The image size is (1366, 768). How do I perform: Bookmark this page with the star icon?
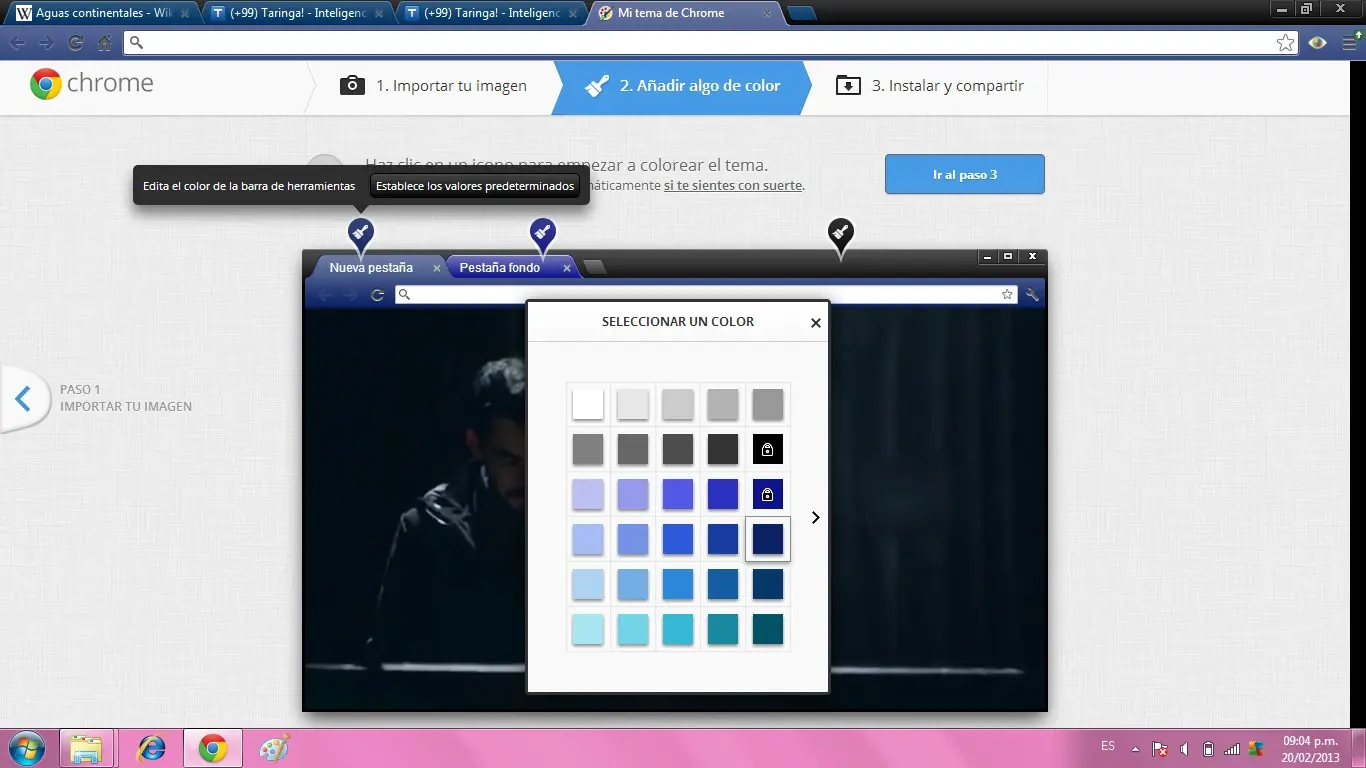click(1286, 43)
